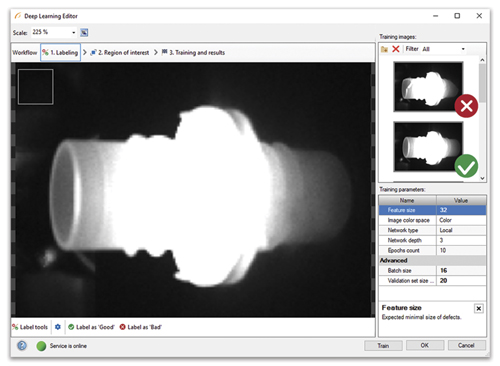
Task: Click the Batch size value field
Action: pos(461,270)
